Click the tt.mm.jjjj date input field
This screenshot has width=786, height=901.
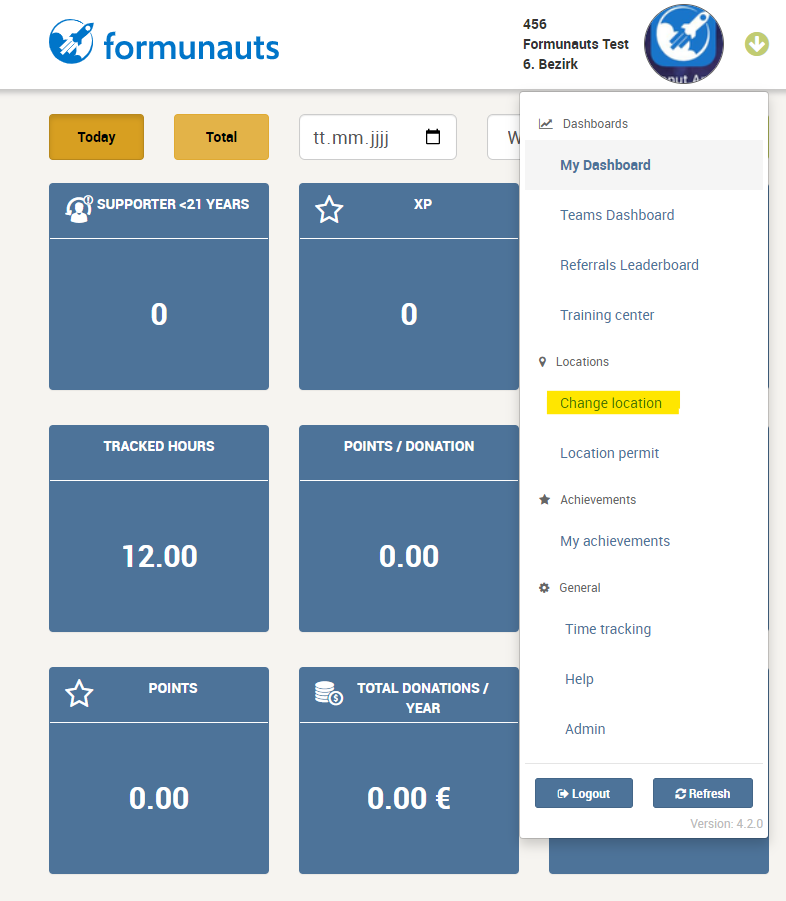pyautogui.click(x=377, y=137)
